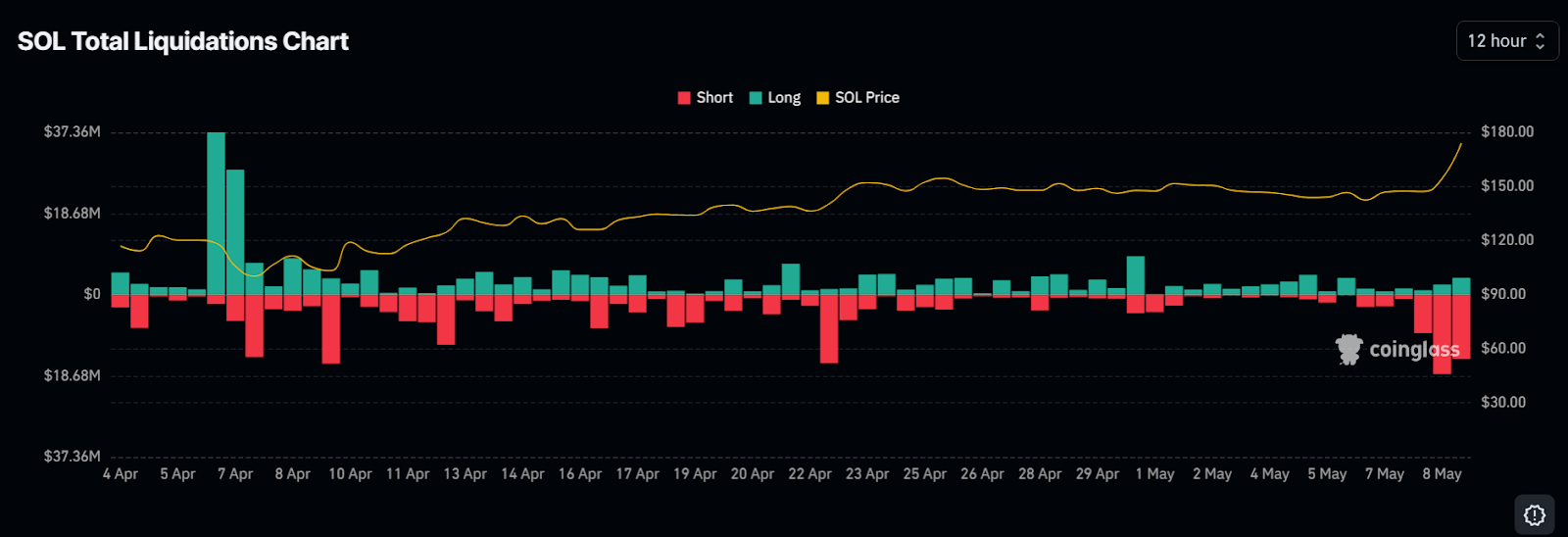Viewport: 1568px width, 537px height.
Task: Click the large red short bar near 8 May
Action: click(1442, 334)
